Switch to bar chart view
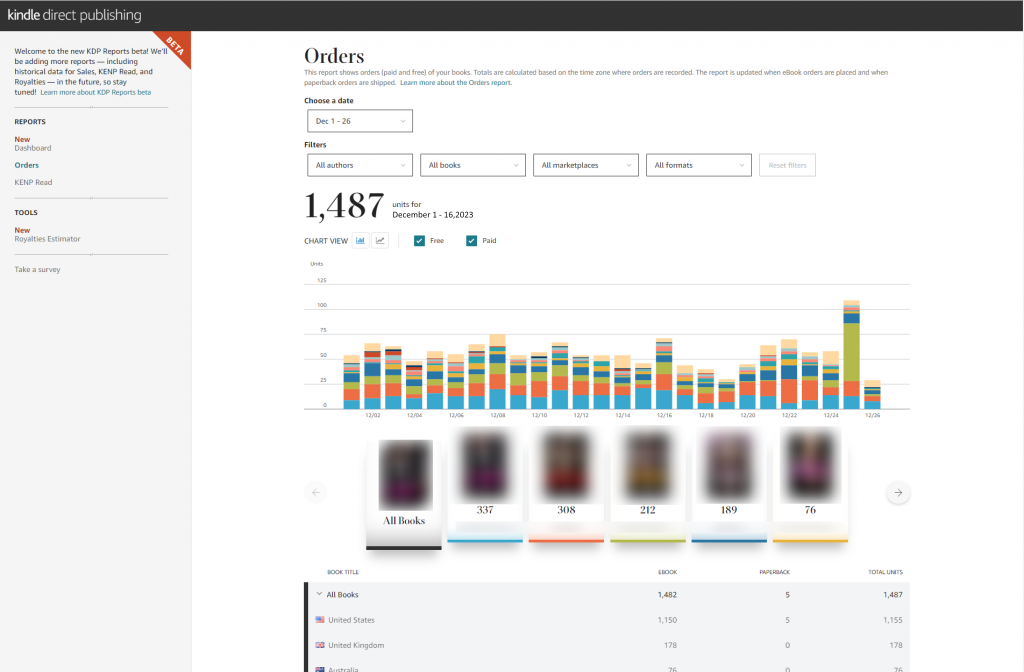Screen dimensions: 1024x672 point(360,241)
